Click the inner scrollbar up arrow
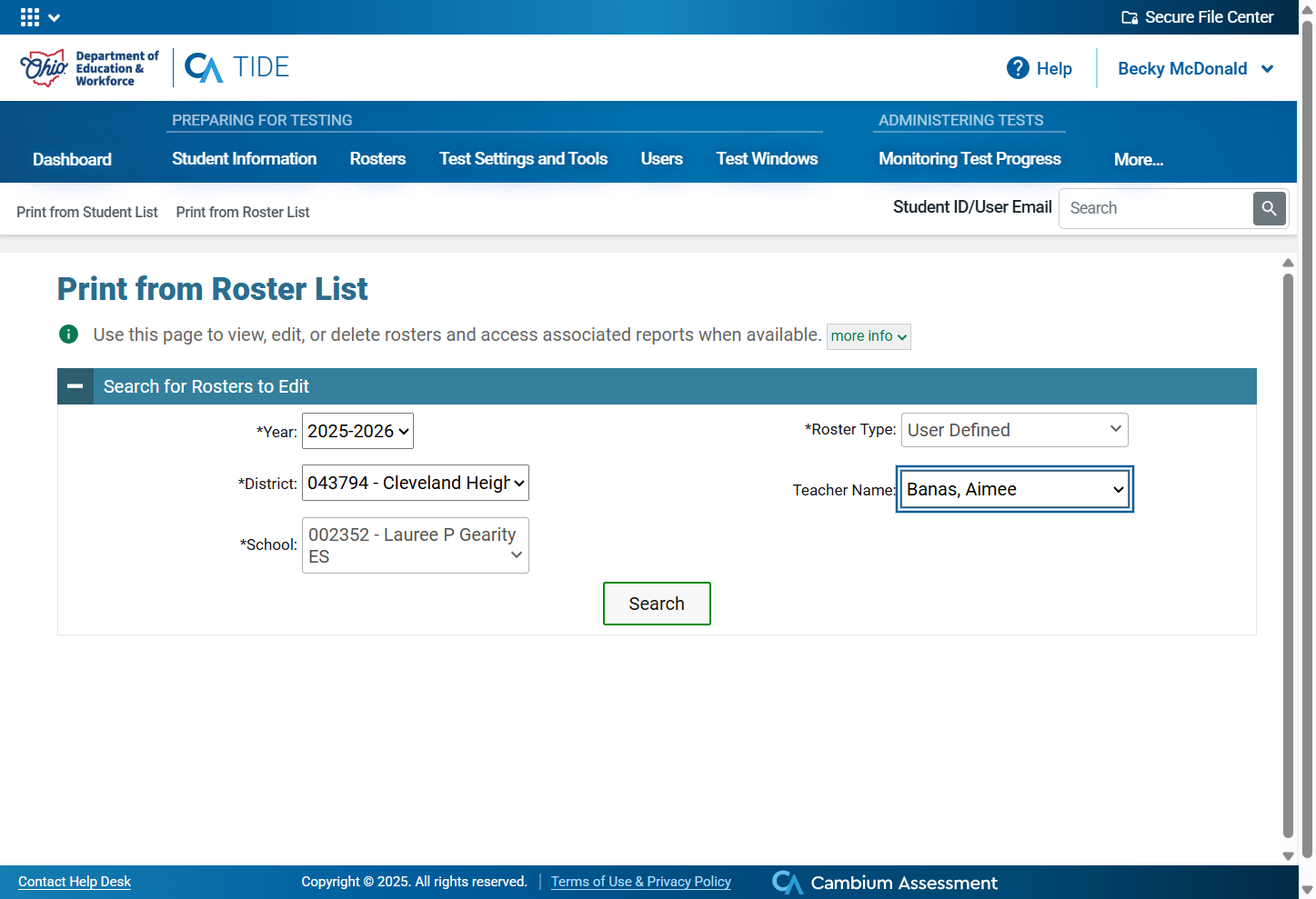Image resolution: width=1316 pixels, height=899 pixels. pos(1288,263)
